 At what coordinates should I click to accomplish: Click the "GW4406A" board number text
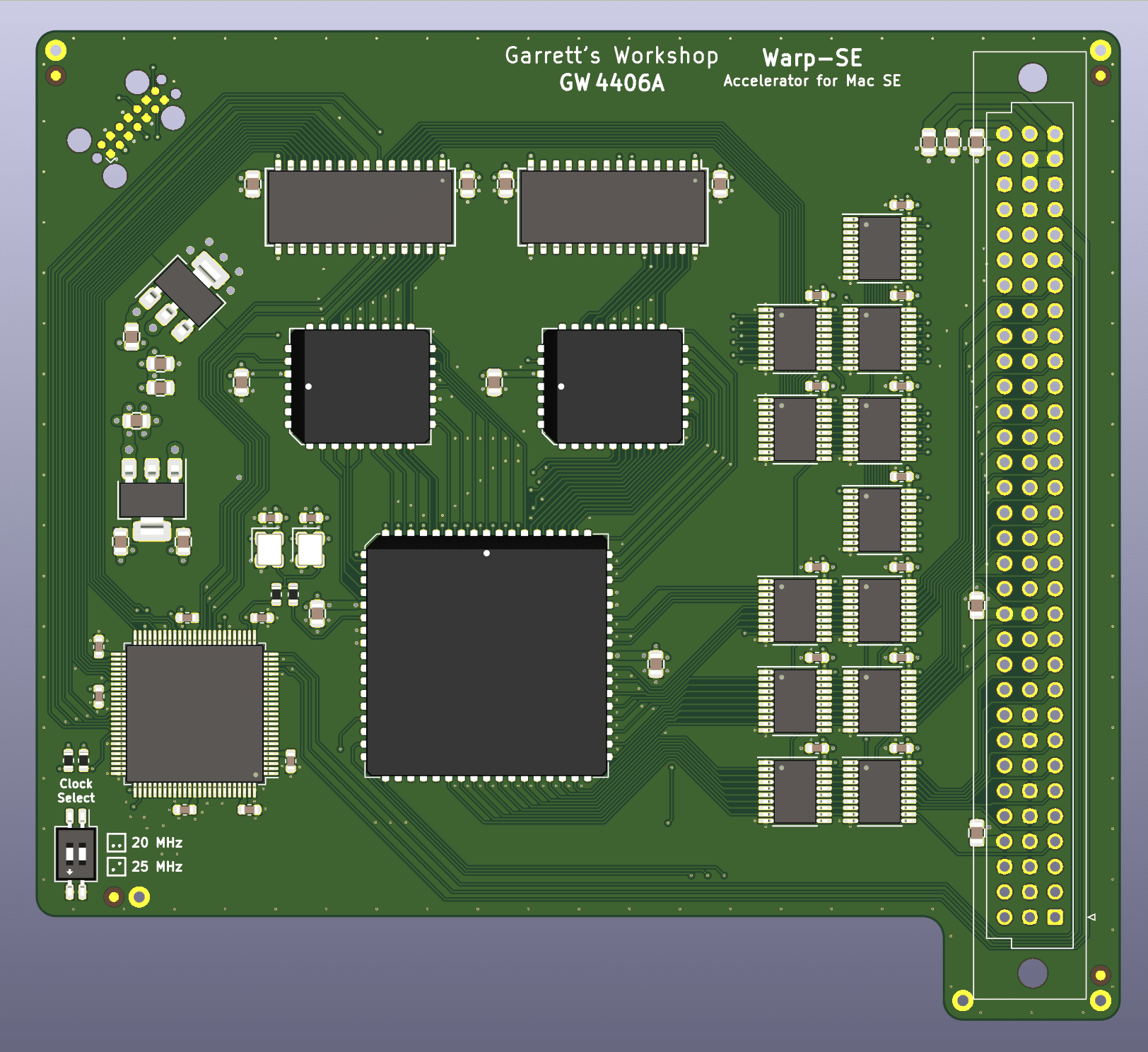click(x=612, y=83)
